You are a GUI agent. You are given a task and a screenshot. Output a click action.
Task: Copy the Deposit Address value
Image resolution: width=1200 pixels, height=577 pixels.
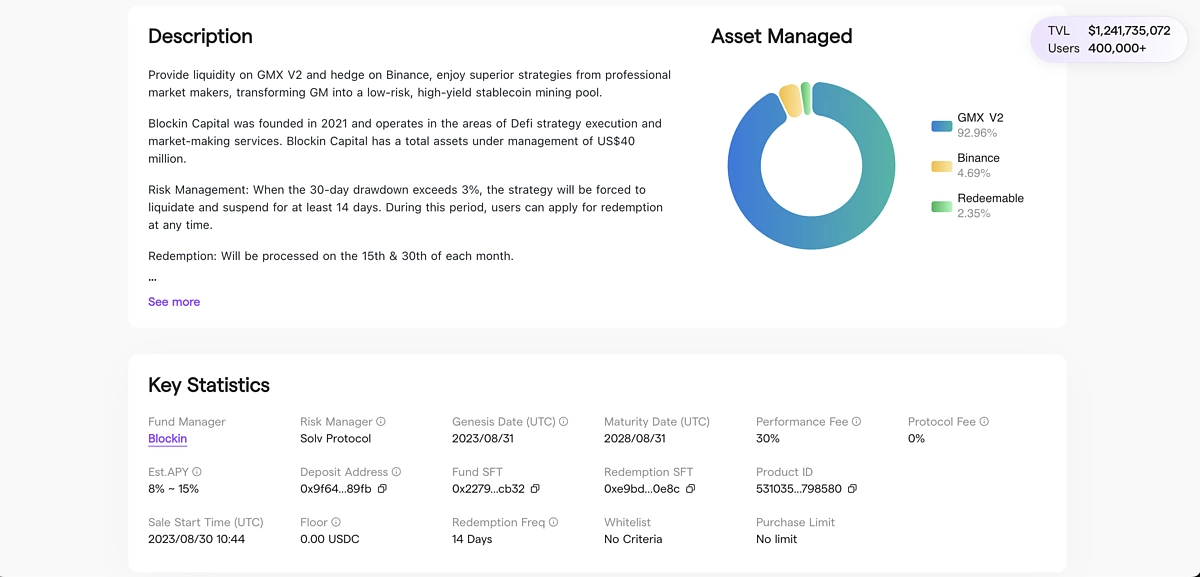pyautogui.click(x=382, y=489)
